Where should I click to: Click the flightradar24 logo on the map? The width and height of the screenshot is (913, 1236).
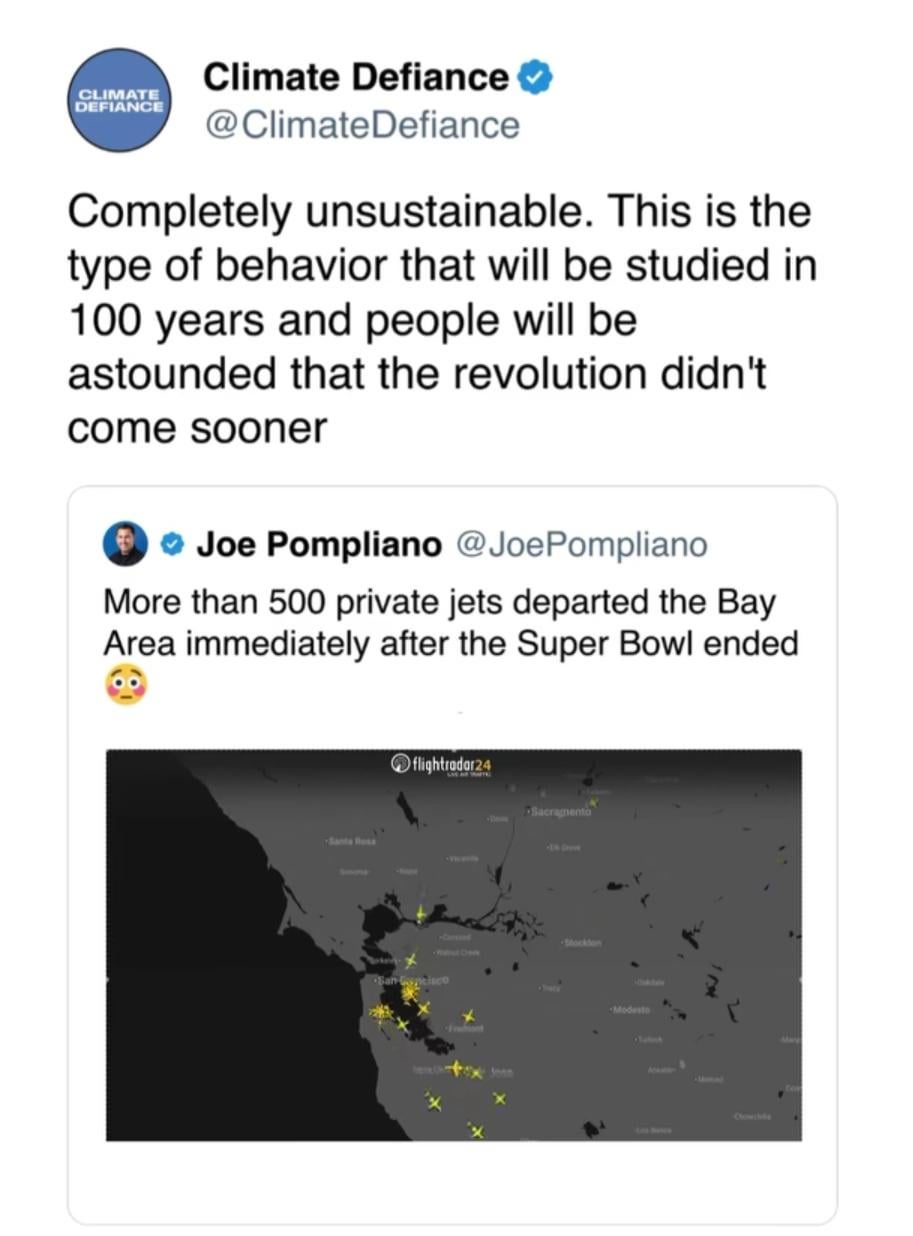coord(440,765)
